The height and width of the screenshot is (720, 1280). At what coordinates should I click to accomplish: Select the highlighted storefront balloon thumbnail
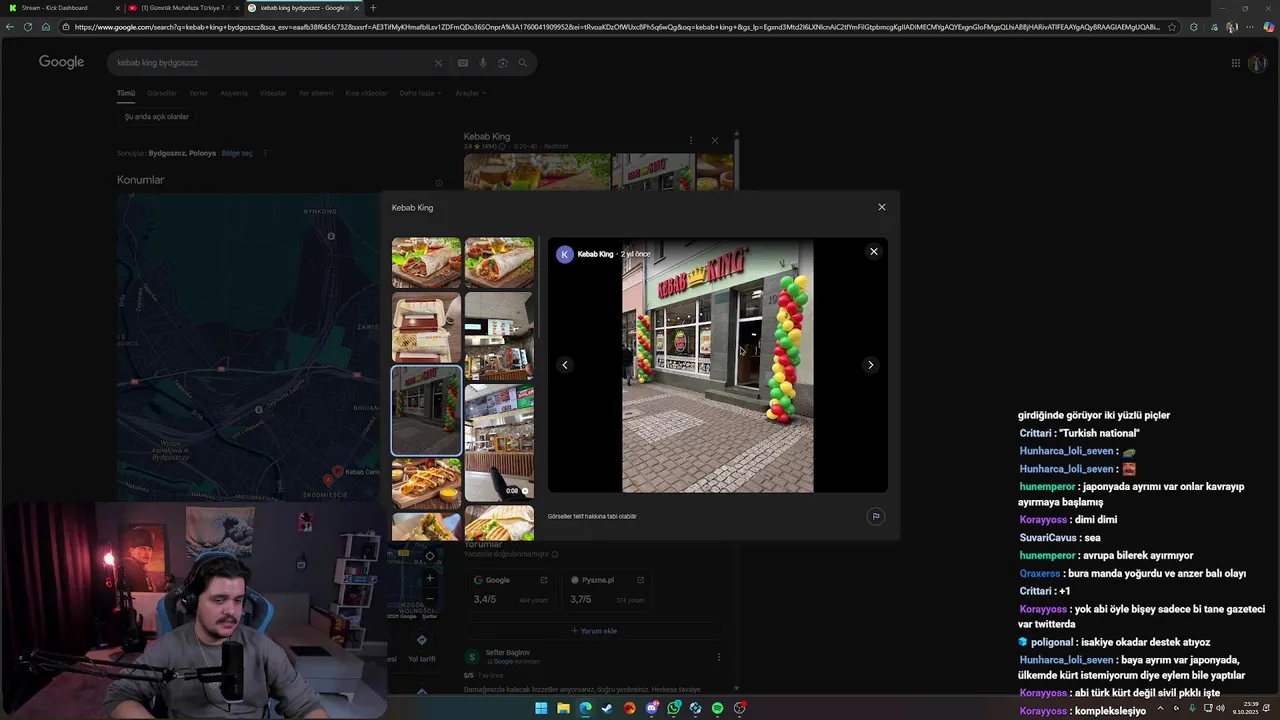[426, 410]
